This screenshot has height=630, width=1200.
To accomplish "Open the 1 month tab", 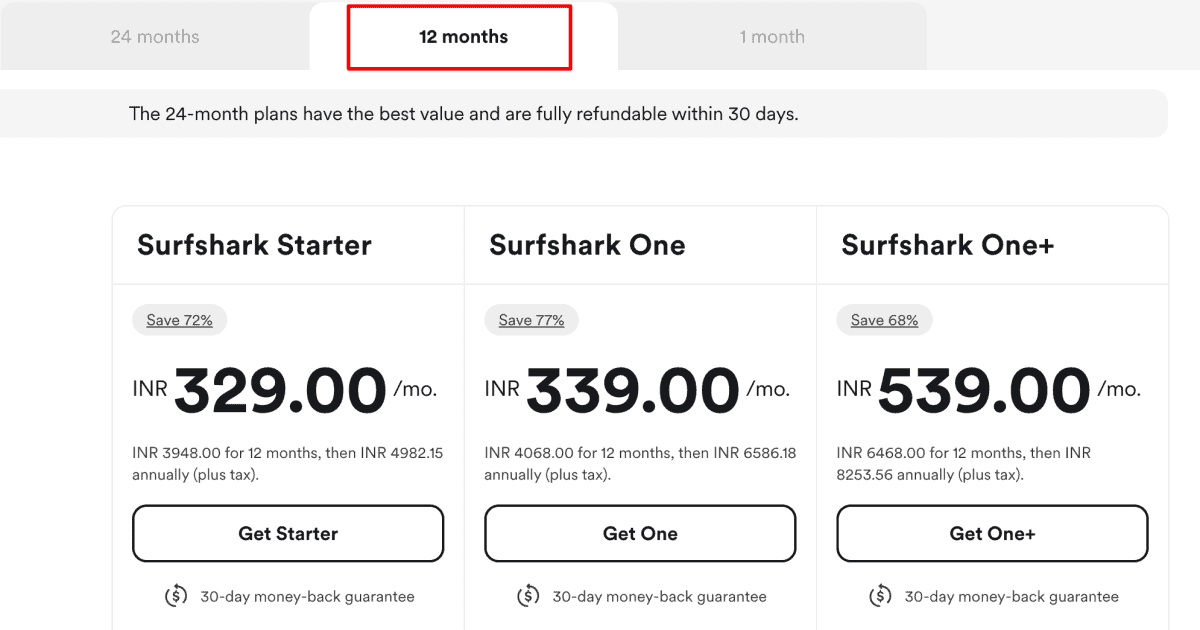I will (x=771, y=37).
